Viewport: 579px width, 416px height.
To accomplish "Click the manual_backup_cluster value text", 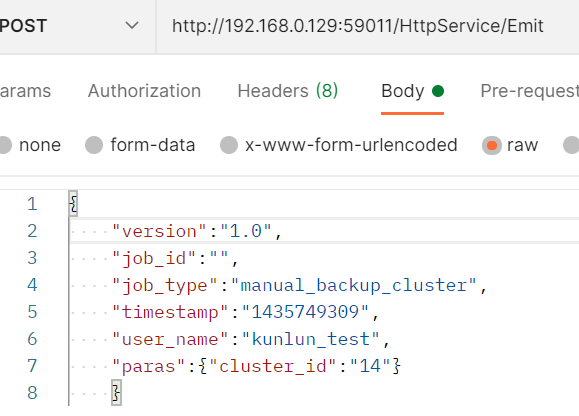I will 353,285.
